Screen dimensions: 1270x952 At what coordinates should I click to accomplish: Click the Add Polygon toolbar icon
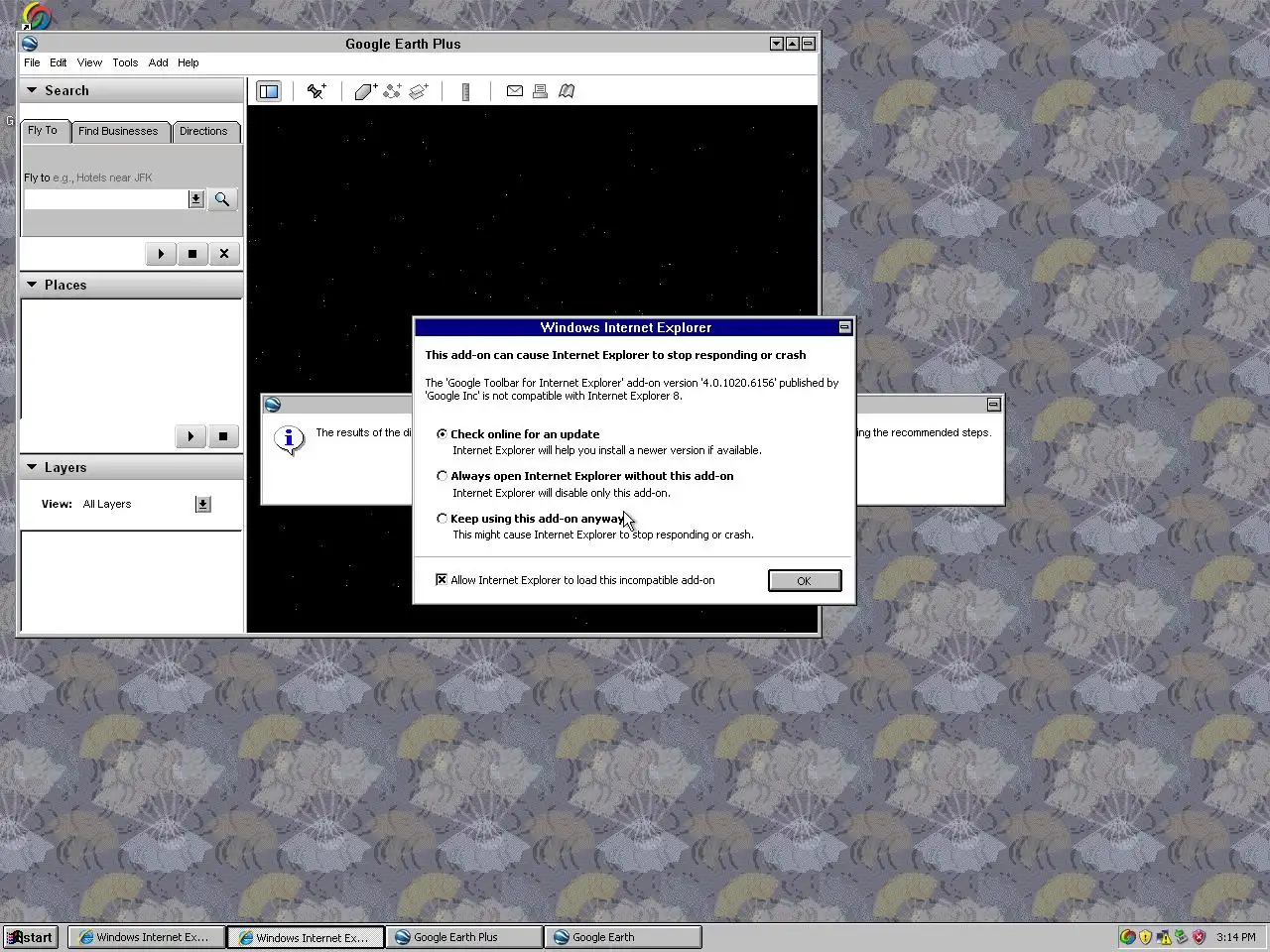(365, 91)
